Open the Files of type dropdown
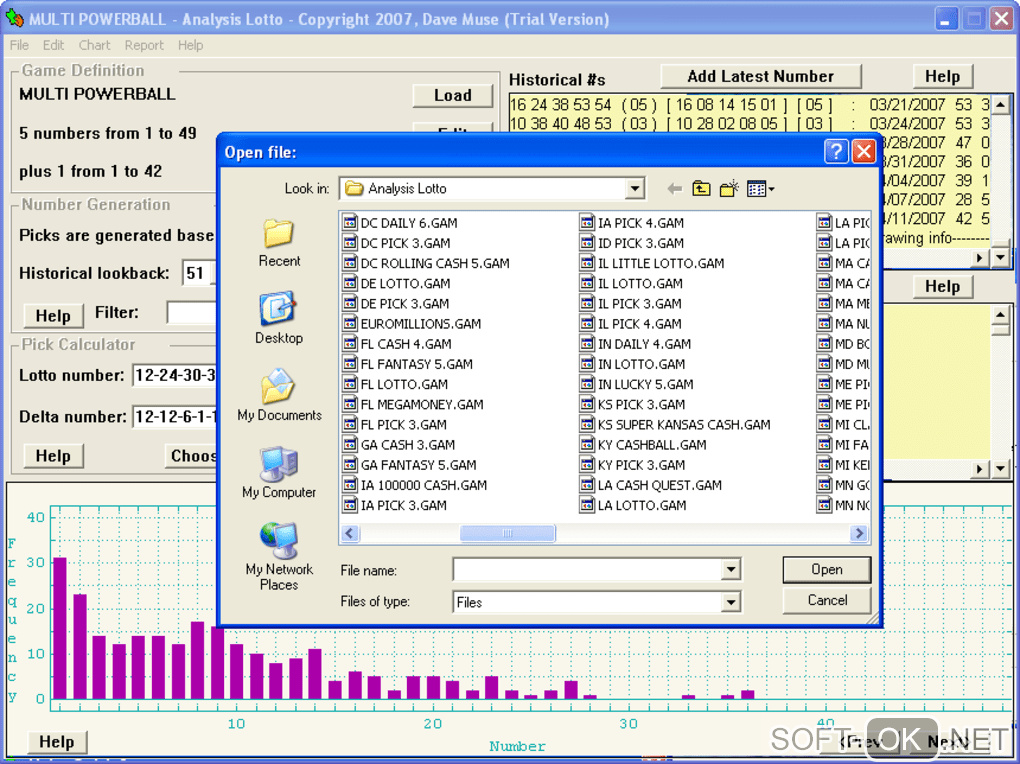 click(731, 602)
